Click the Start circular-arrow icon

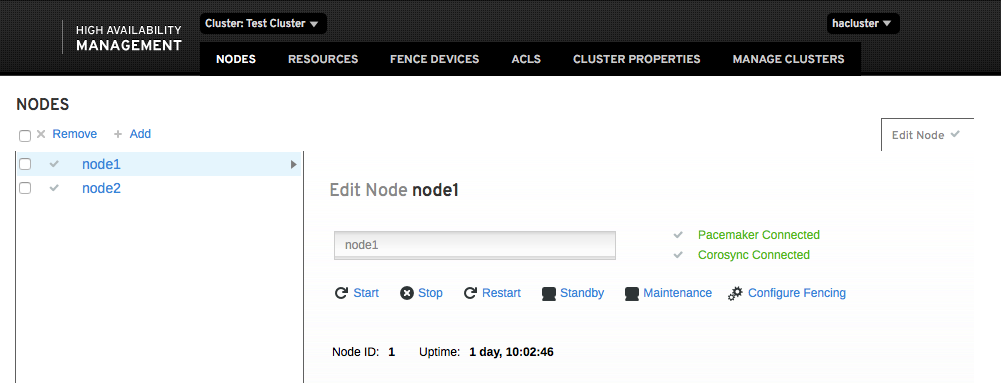point(342,293)
